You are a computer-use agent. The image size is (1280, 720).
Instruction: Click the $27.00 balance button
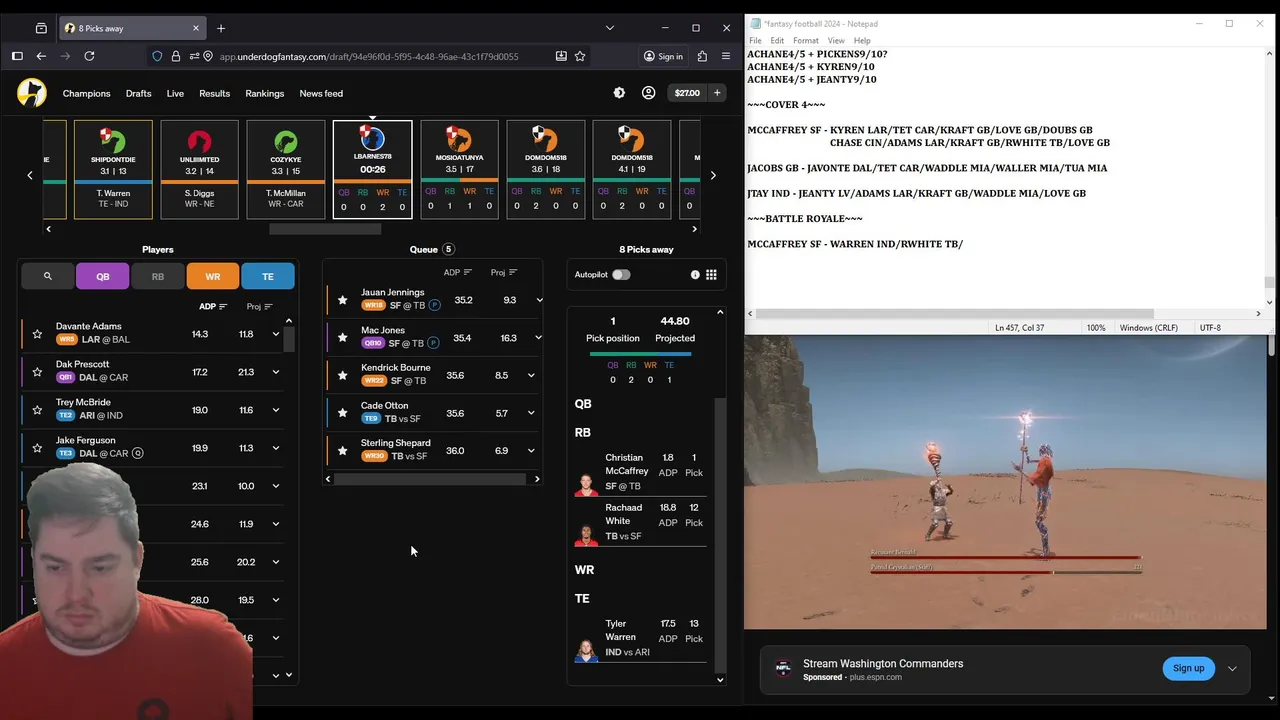point(687,93)
